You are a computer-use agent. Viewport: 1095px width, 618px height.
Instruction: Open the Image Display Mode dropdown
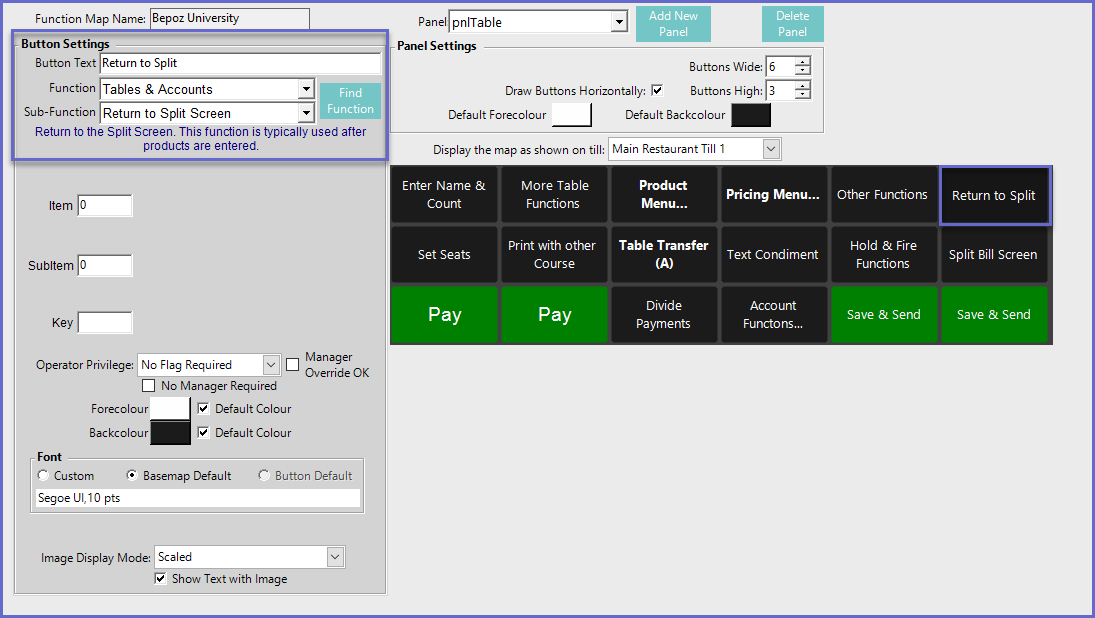click(x=335, y=557)
